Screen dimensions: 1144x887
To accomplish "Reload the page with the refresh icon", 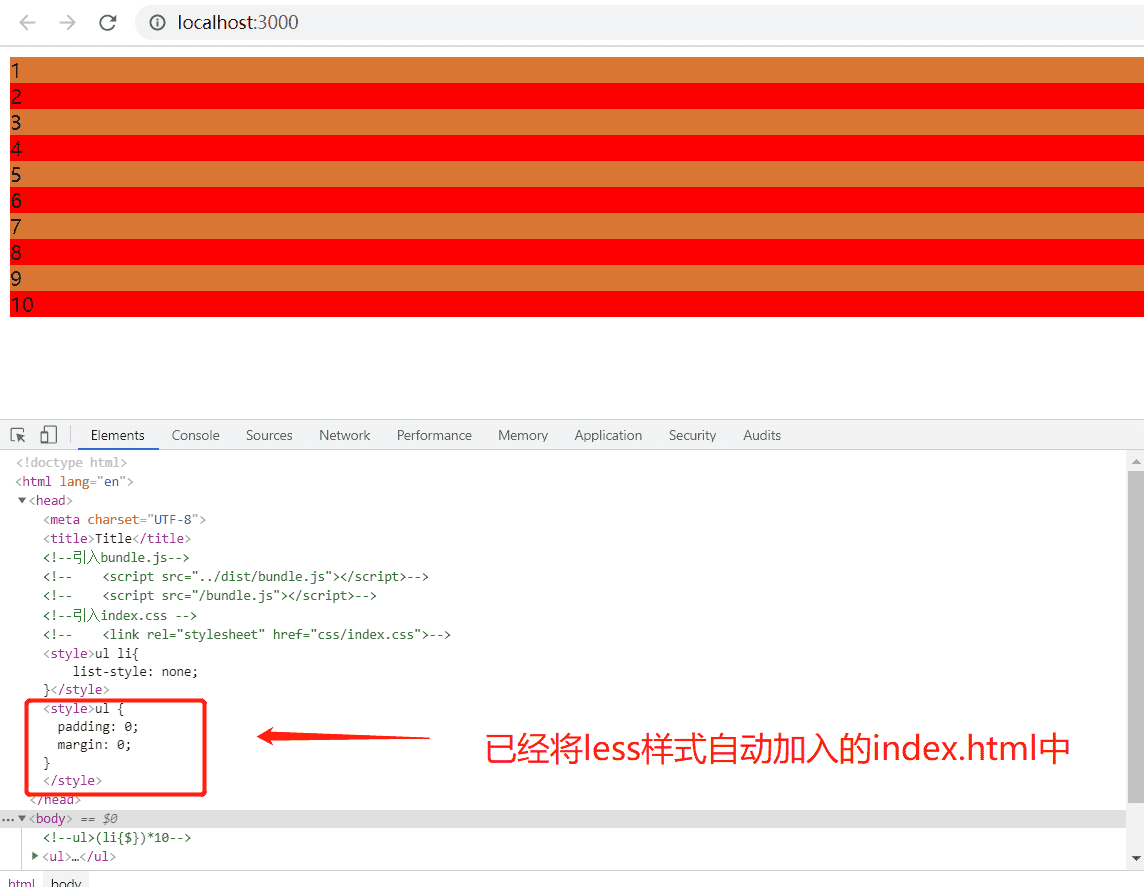I will pyautogui.click(x=108, y=23).
